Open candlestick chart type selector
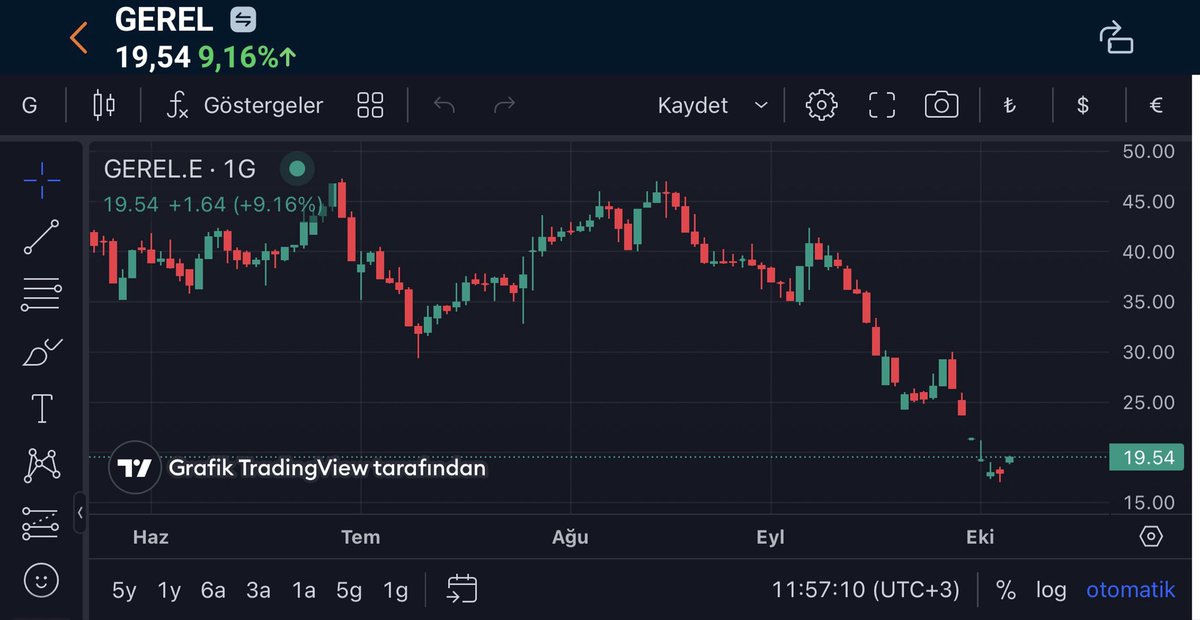 pos(103,105)
